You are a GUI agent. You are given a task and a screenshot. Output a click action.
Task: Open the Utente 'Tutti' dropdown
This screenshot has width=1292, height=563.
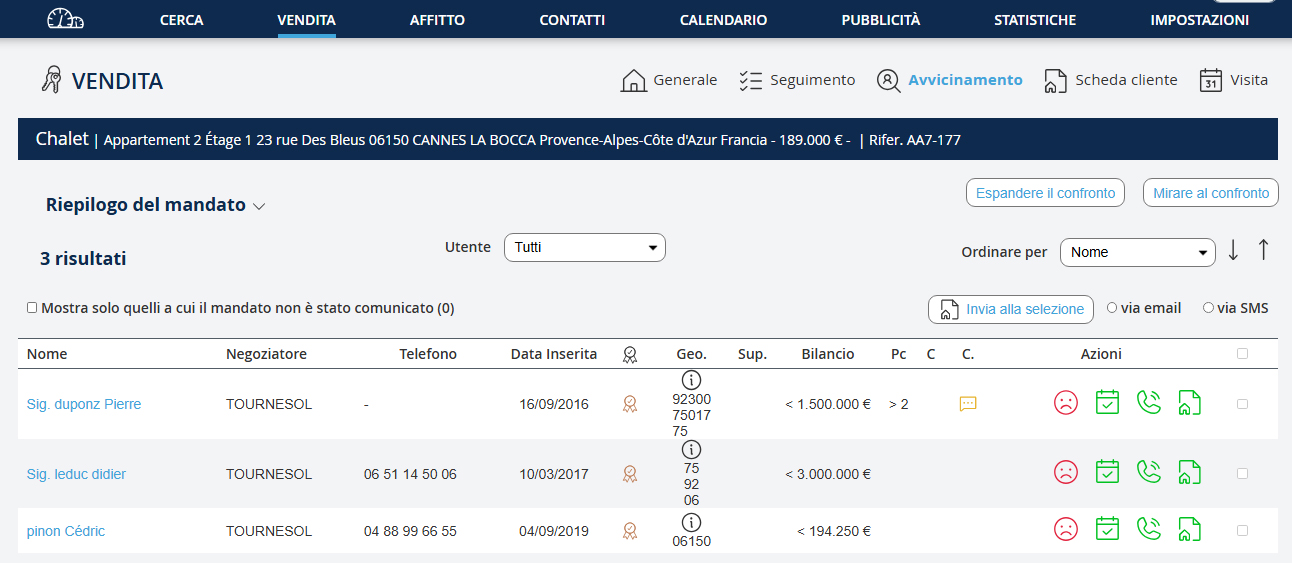click(584, 247)
